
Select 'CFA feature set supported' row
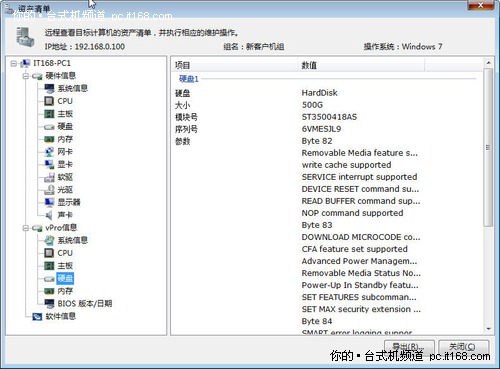[355, 249]
